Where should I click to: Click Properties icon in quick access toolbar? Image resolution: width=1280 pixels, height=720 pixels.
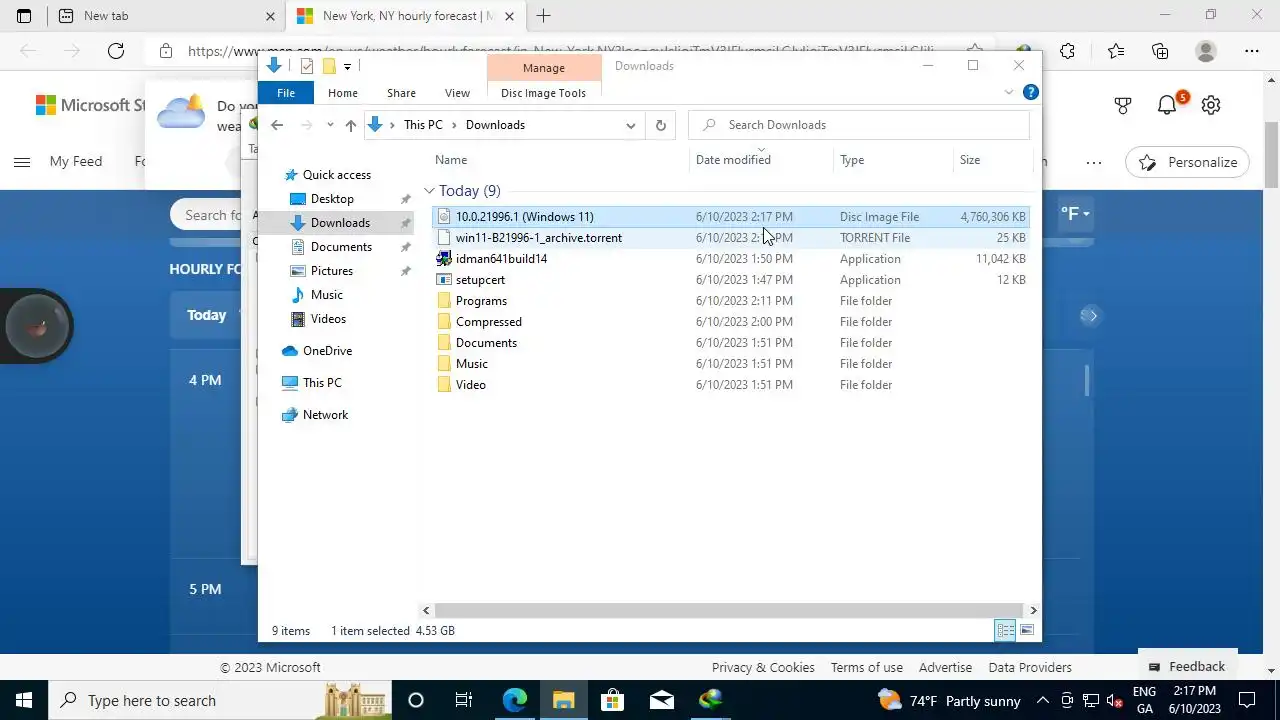pyautogui.click(x=307, y=66)
